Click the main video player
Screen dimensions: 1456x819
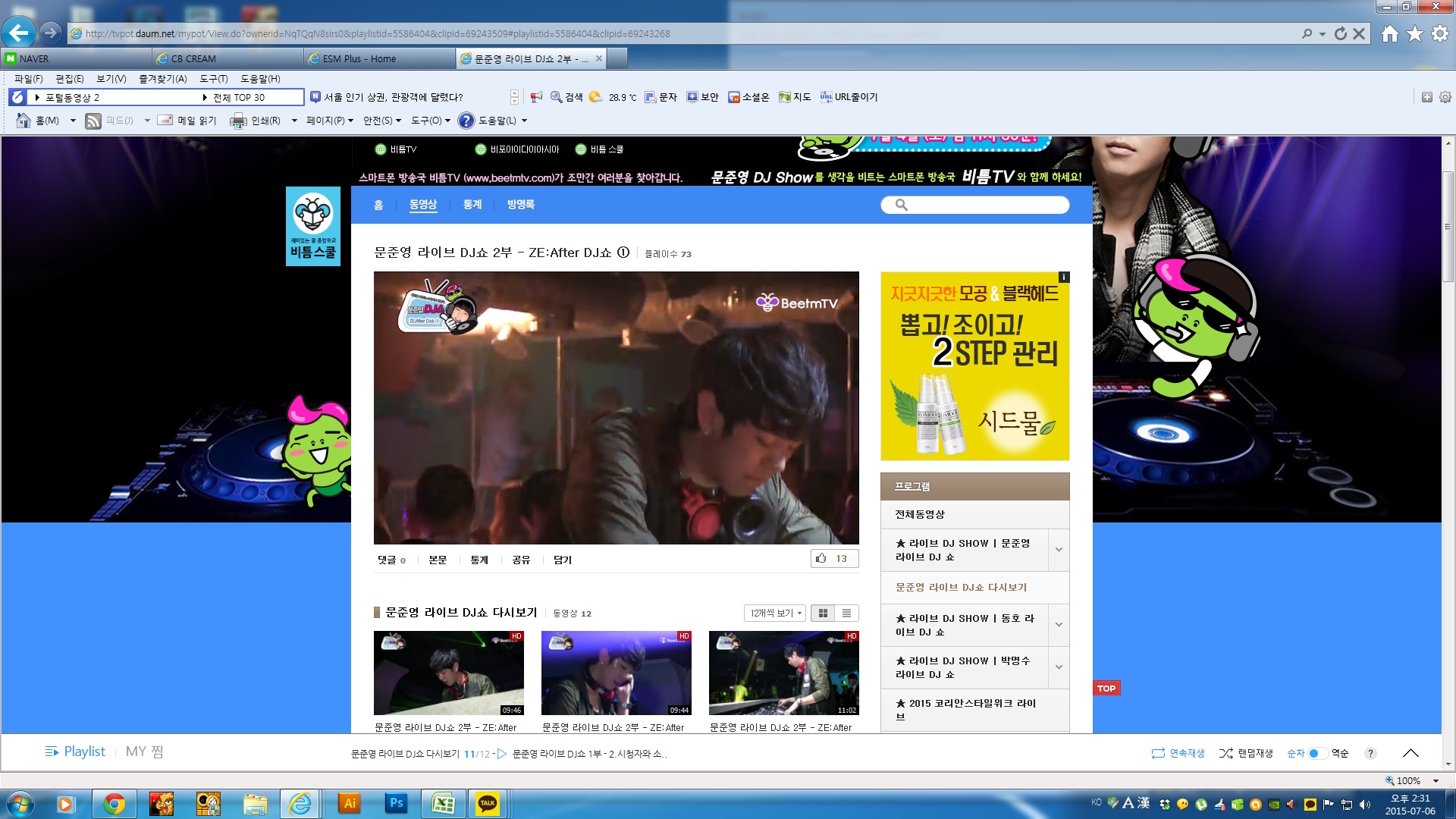pos(616,407)
